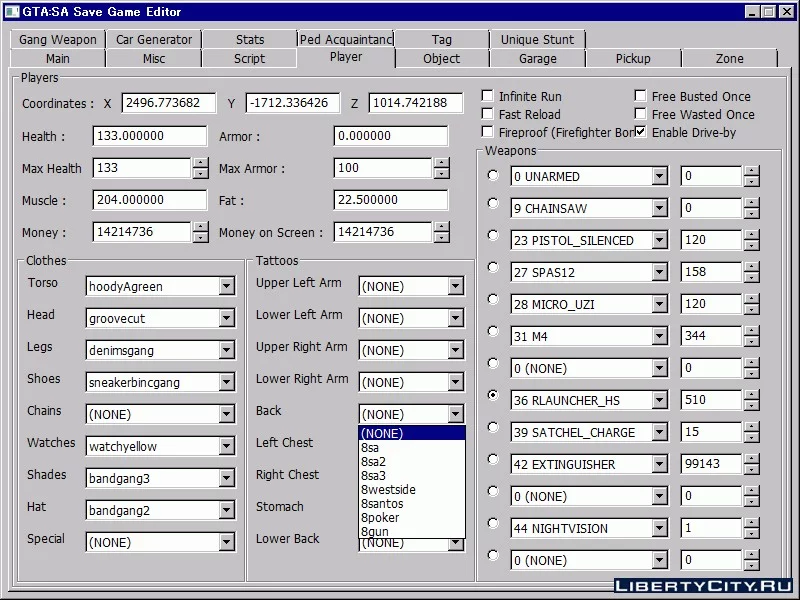Screen dimensions: 800x600
Task: Select the Script tab
Action: tap(249, 59)
